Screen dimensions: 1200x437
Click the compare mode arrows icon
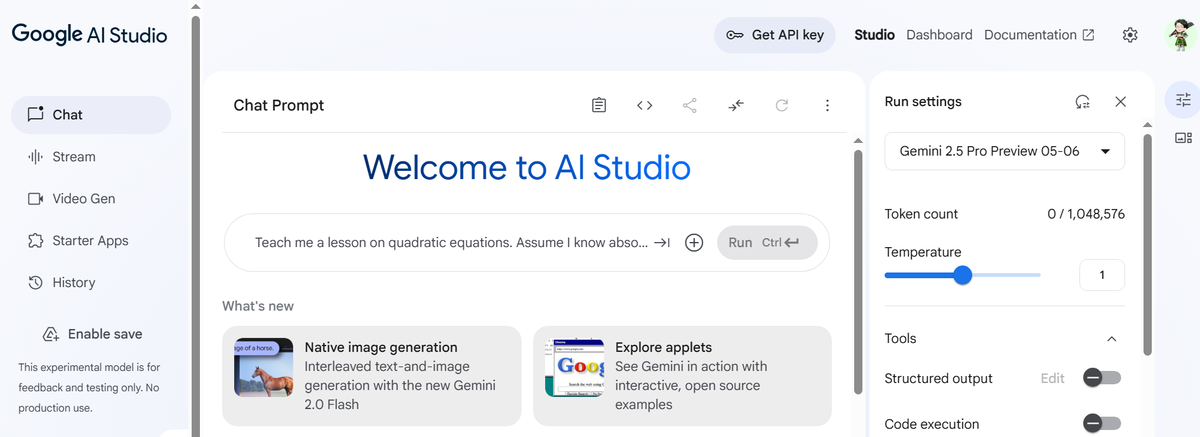click(x=736, y=105)
